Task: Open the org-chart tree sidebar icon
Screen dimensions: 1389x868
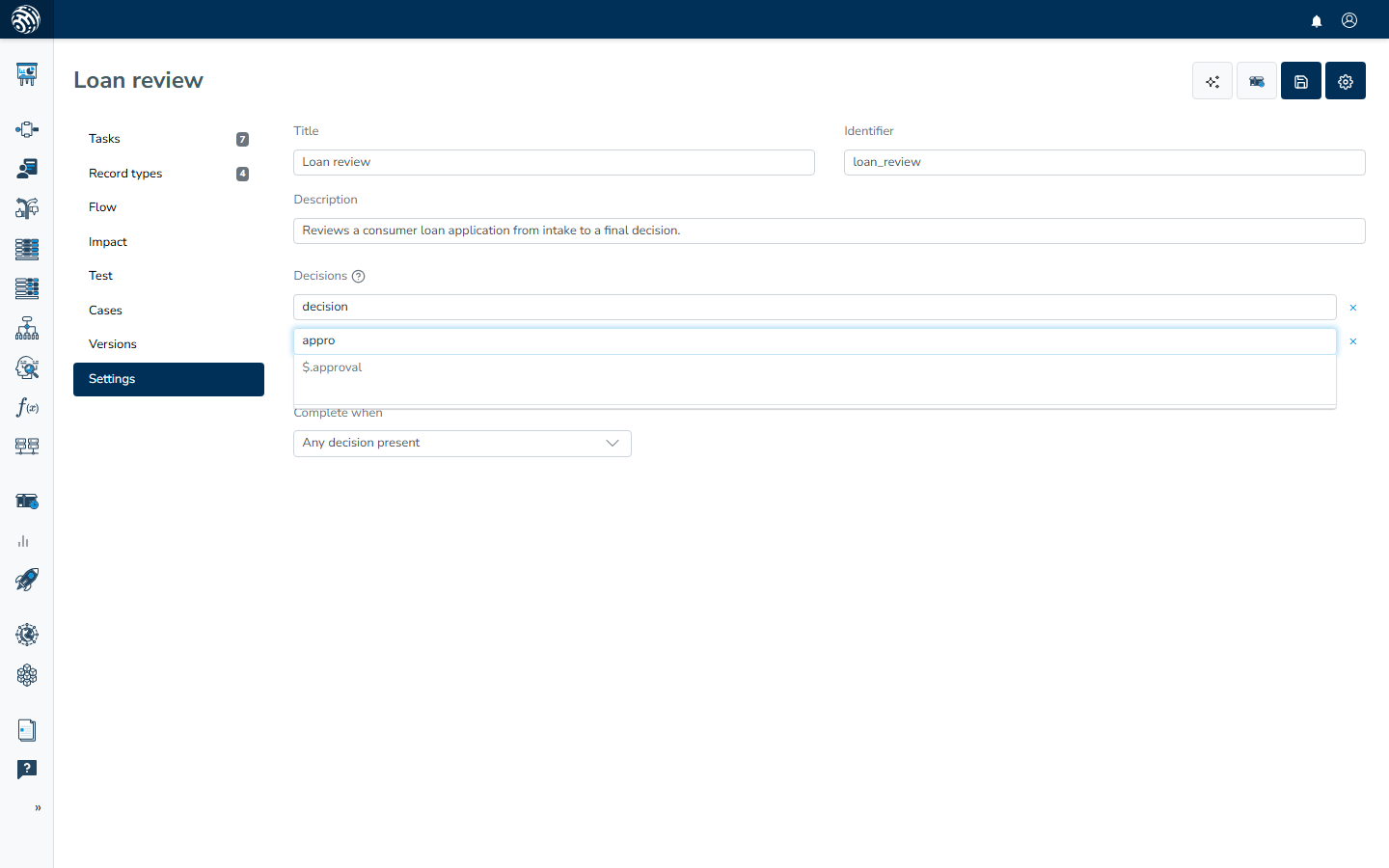Action: (27, 328)
